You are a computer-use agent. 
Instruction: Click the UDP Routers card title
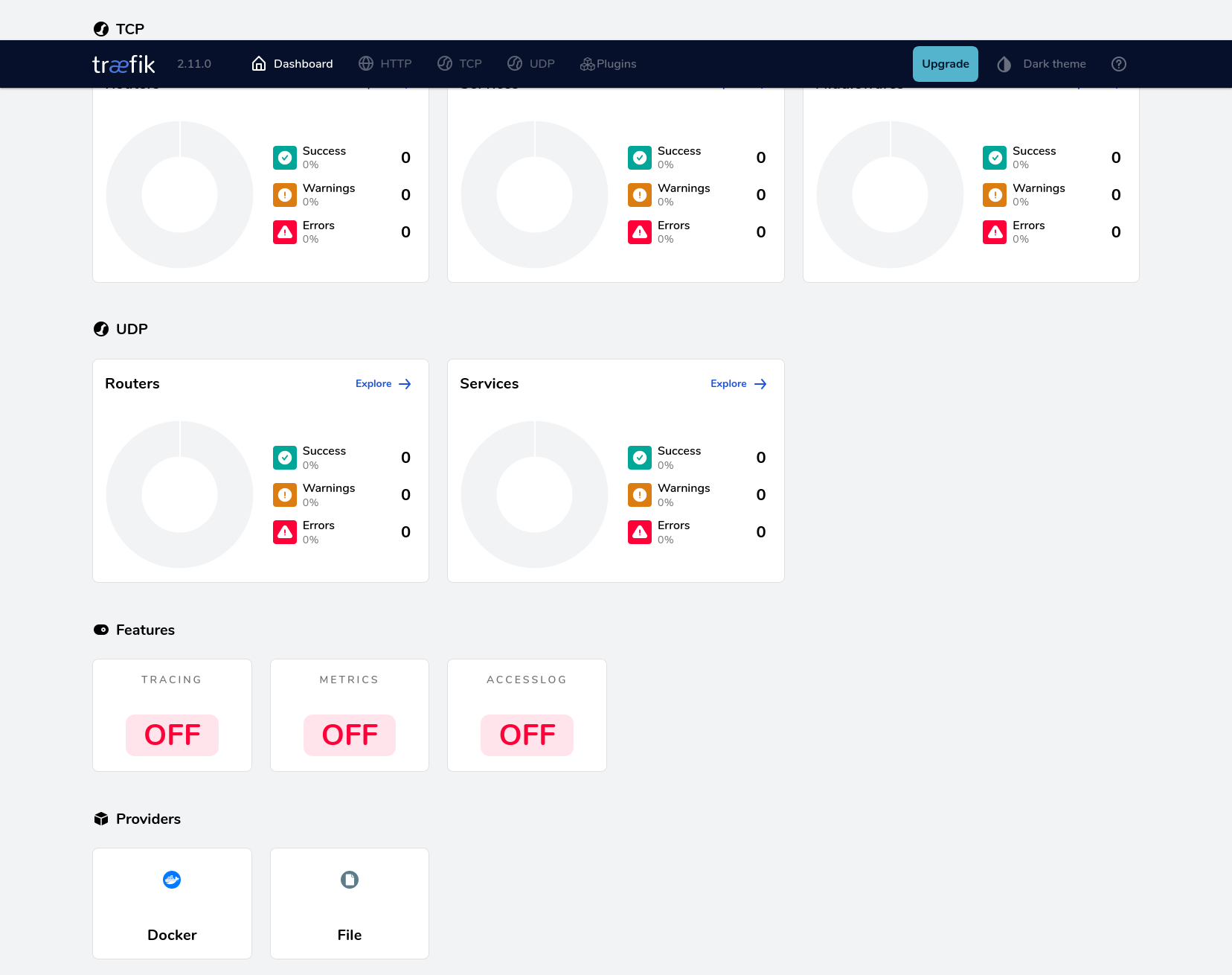tap(132, 384)
